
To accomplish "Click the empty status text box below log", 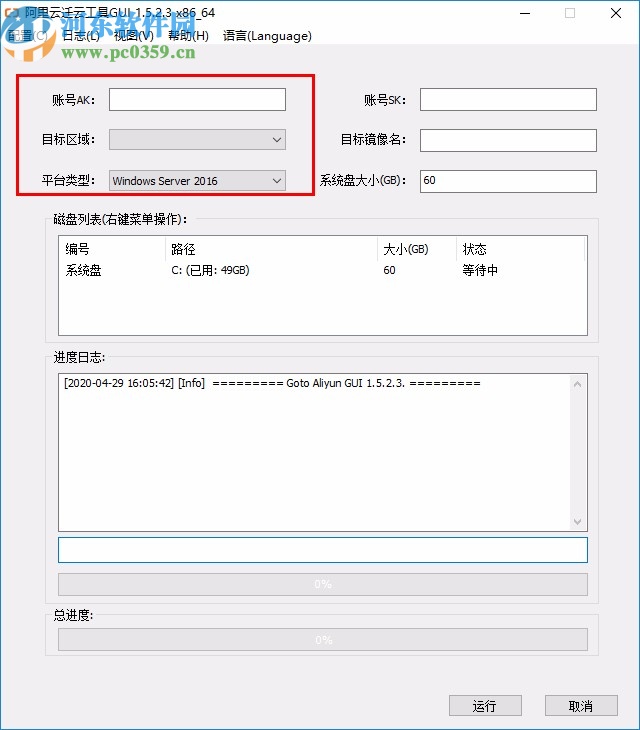I will [x=323, y=550].
